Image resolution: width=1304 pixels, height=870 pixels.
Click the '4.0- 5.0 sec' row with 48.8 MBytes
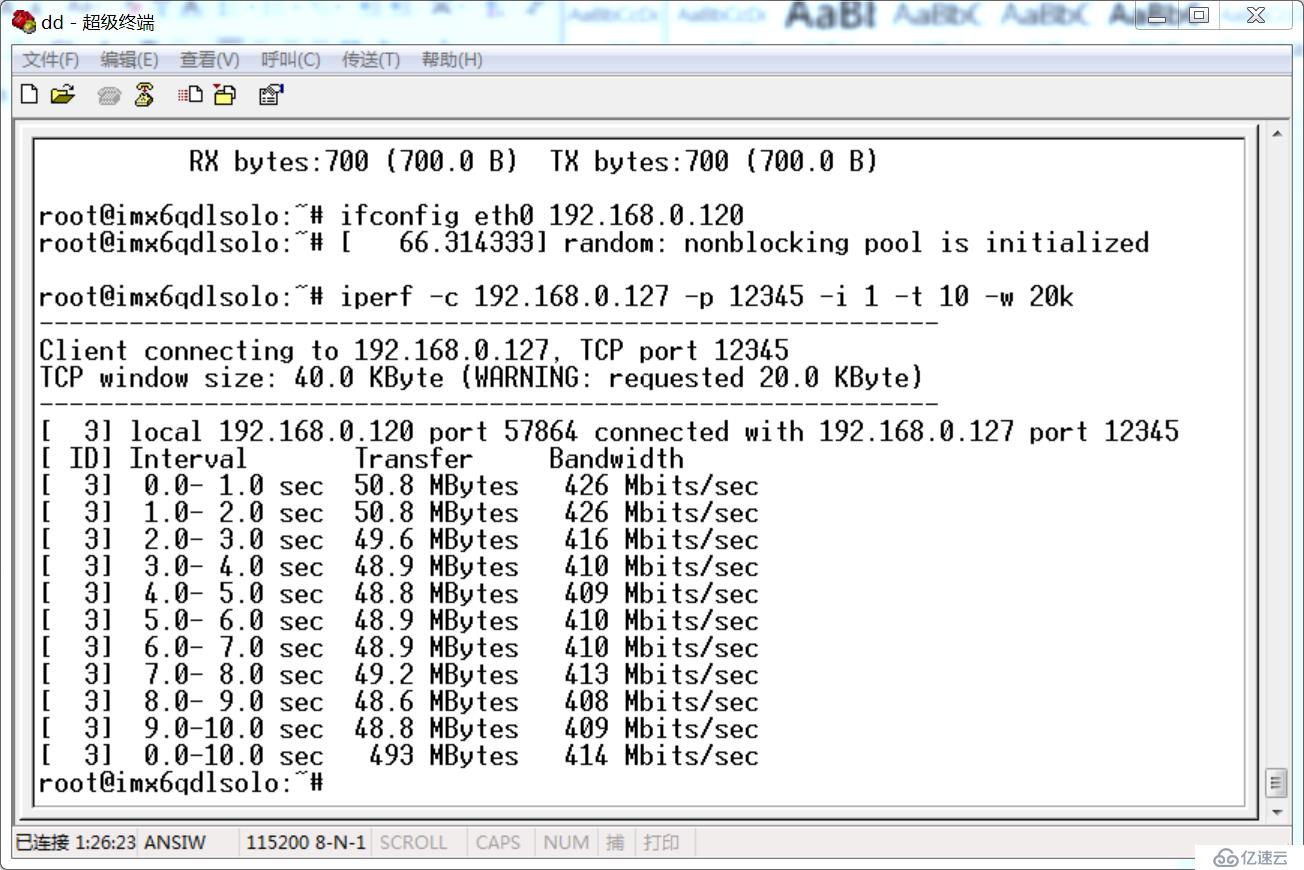[398, 594]
